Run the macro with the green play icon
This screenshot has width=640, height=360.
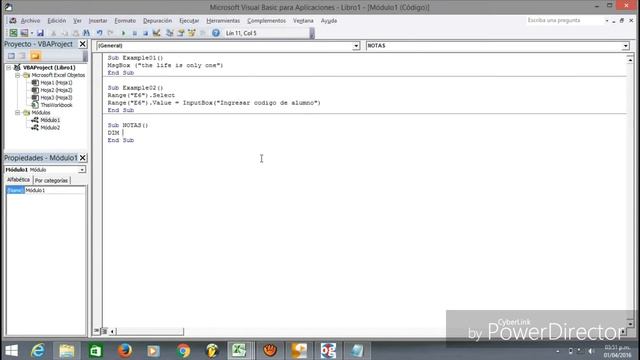click(x=123, y=33)
